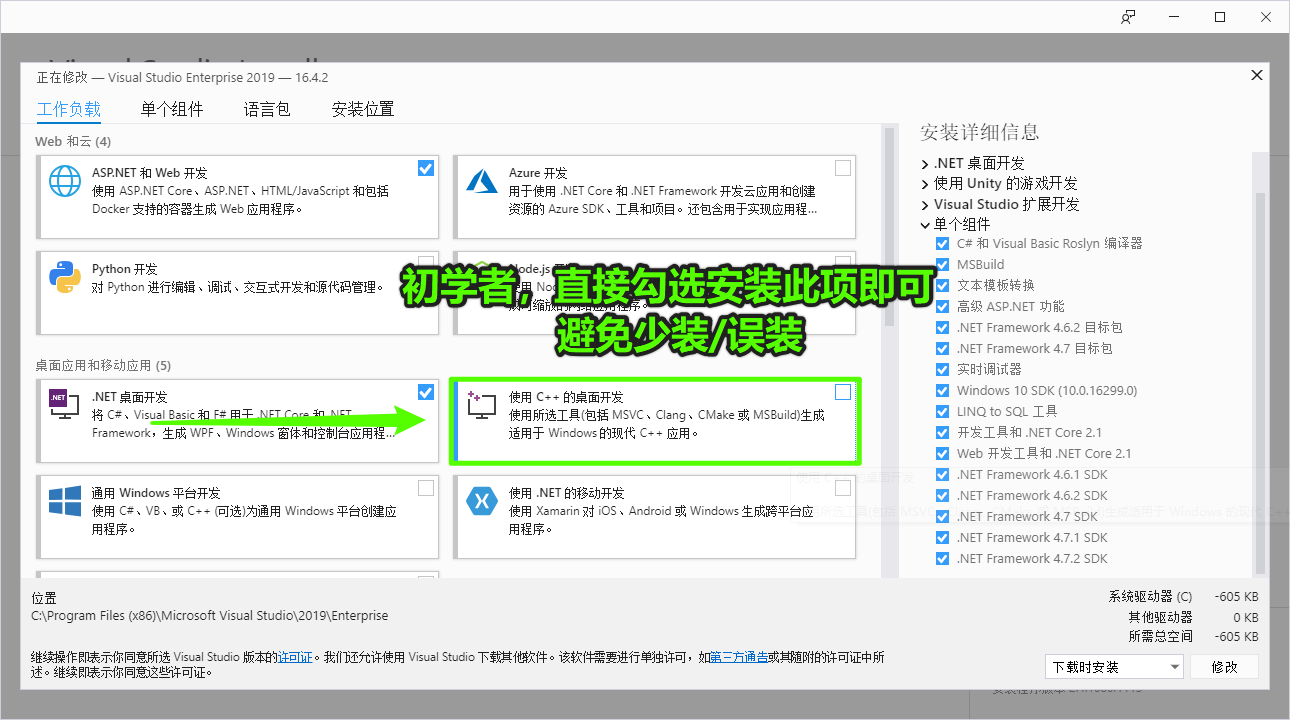Expand Visual Studio 扩展开发 details
This screenshot has width=1290, height=720.
925,205
